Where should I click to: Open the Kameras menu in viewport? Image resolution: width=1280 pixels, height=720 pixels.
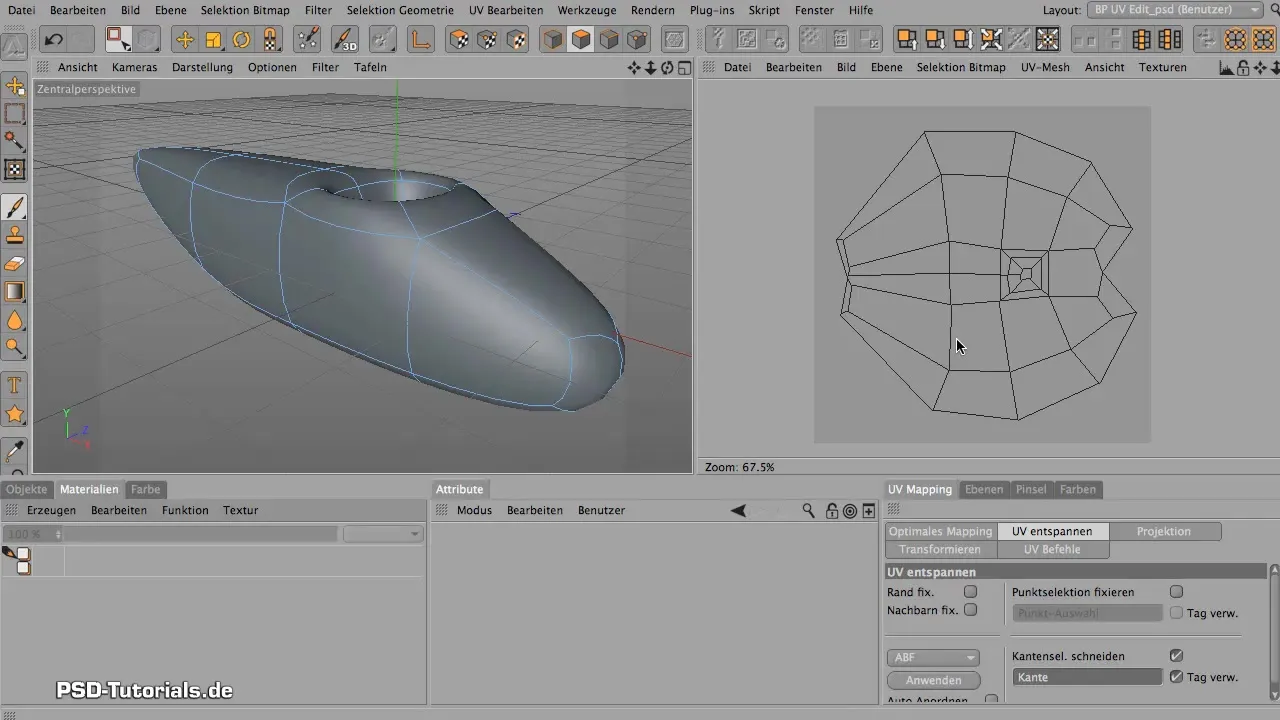coord(134,68)
